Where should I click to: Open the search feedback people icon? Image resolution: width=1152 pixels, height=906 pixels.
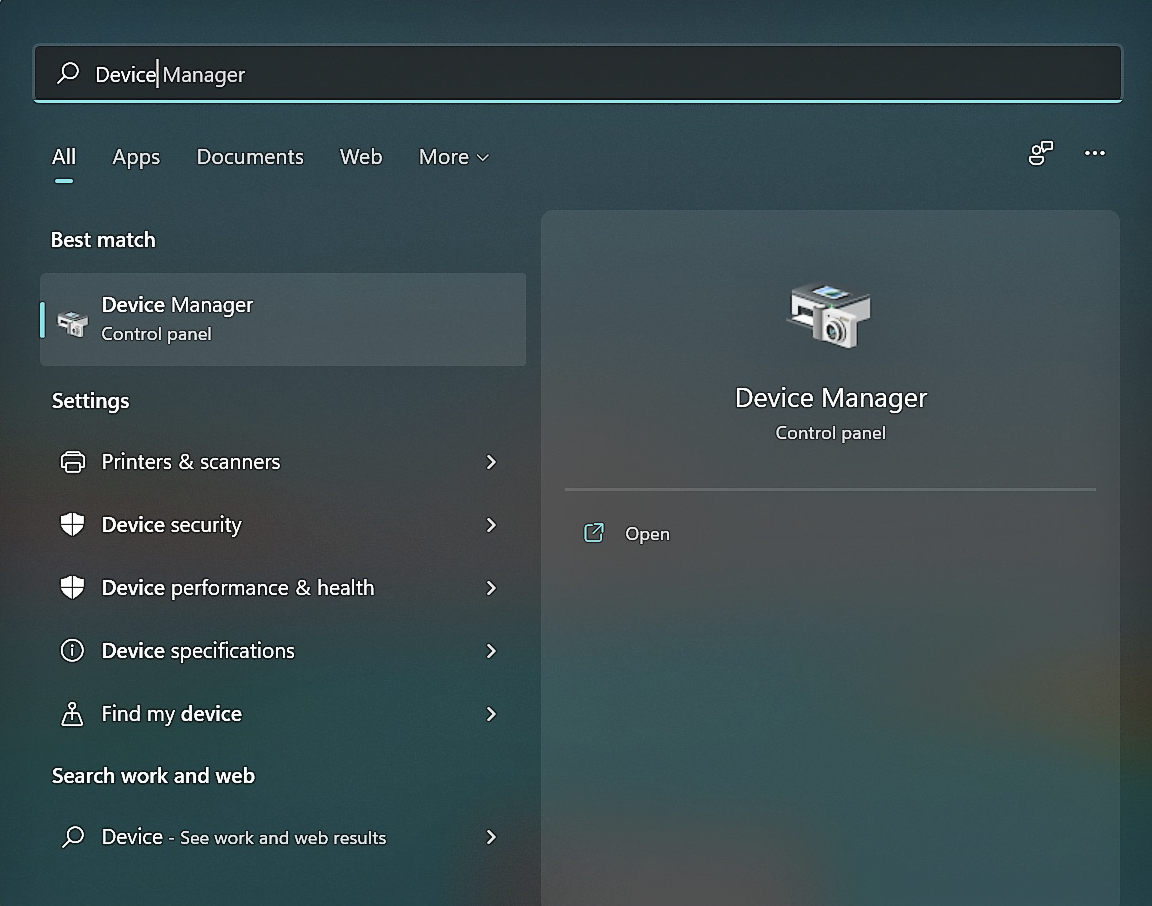coord(1040,153)
